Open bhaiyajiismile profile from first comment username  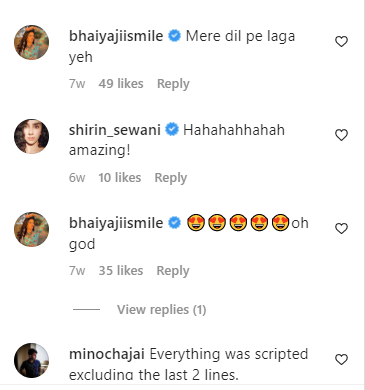116,36
